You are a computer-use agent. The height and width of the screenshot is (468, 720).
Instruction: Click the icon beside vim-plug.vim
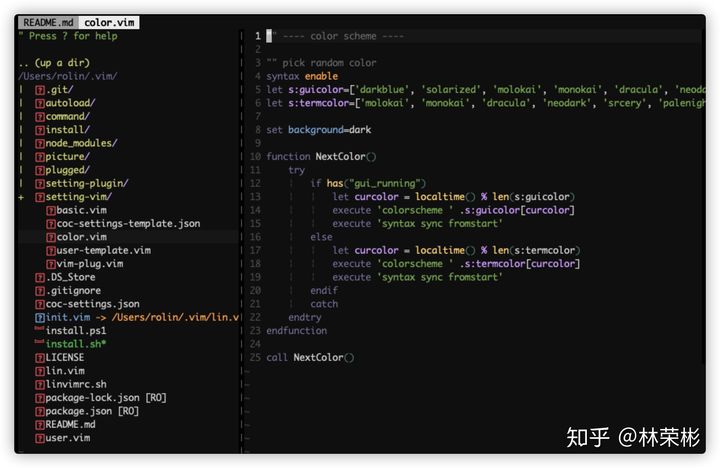[51, 264]
